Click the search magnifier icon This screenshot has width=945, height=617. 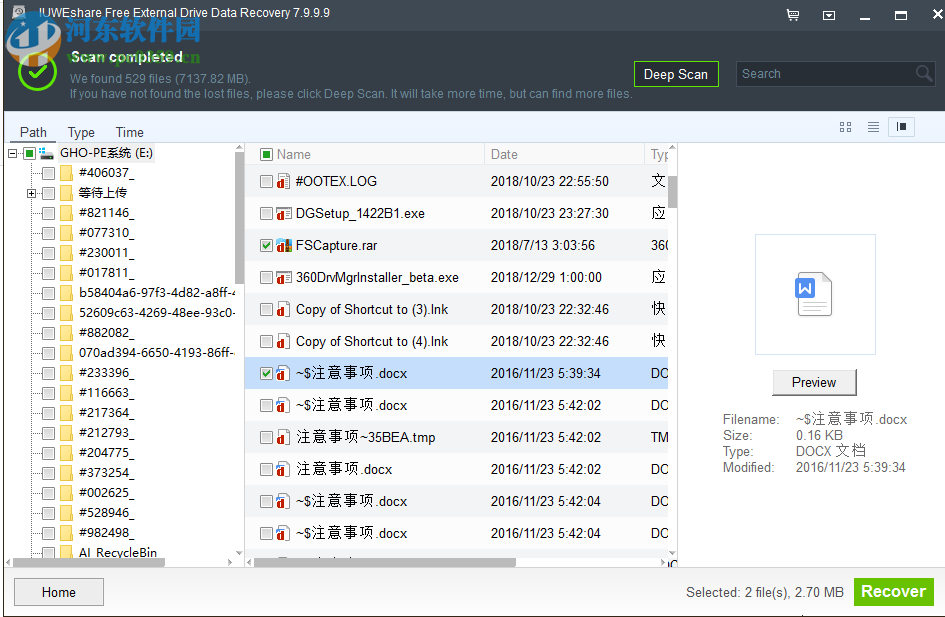tap(925, 73)
